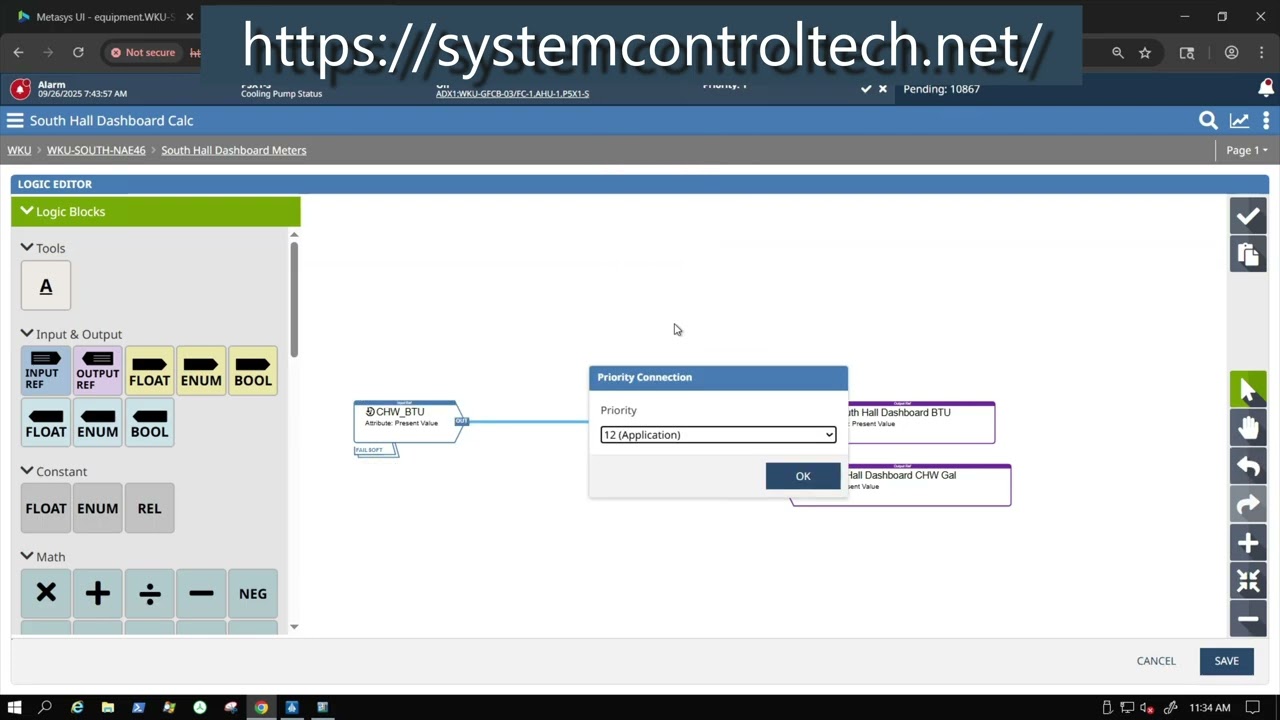Viewport: 1280px width, 720px height.
Task: Open the hamburger navigation menu
Action: tap(15, 120)
